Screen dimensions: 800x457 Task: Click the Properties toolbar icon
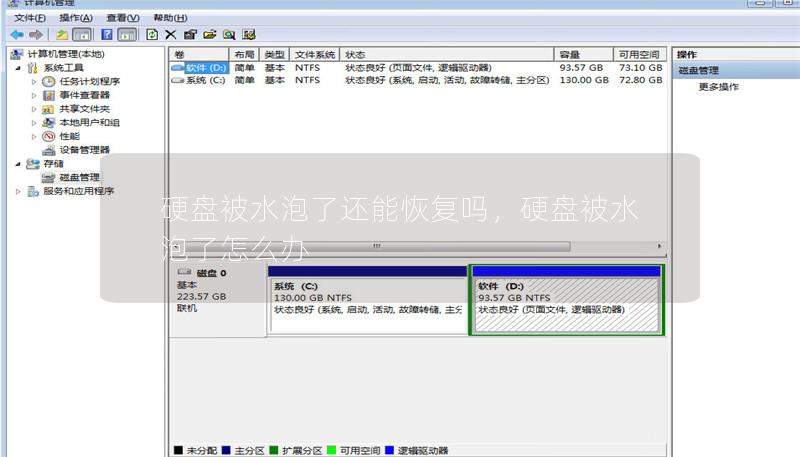pyautogui.click(x=190, y=35)
